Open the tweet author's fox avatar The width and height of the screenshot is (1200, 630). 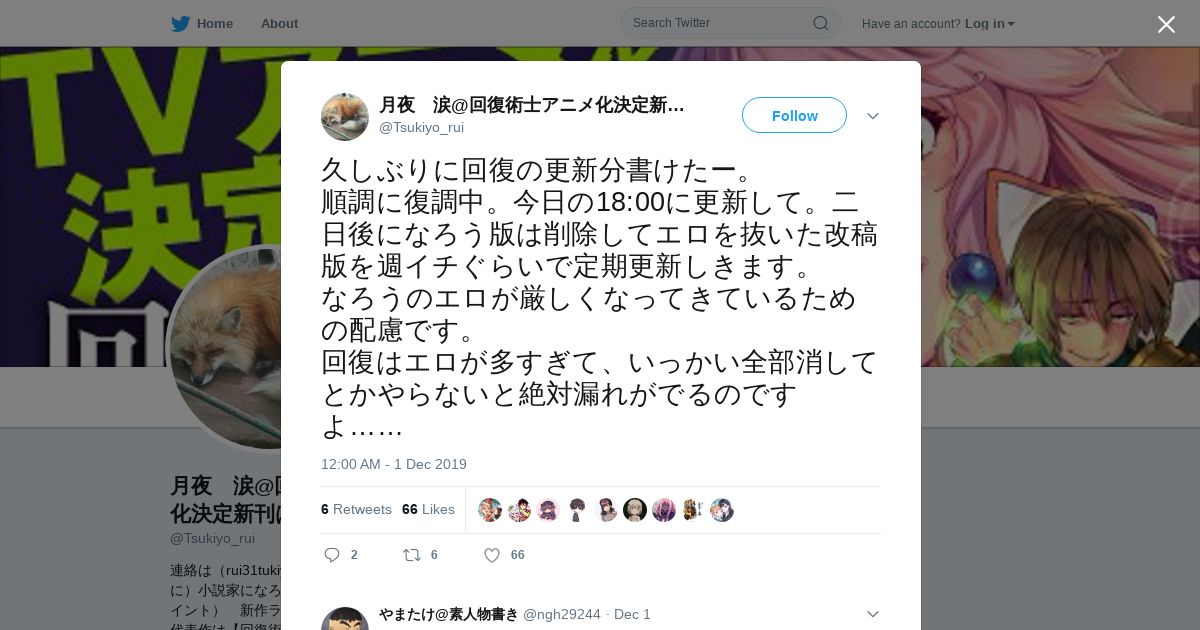[345, 117]
